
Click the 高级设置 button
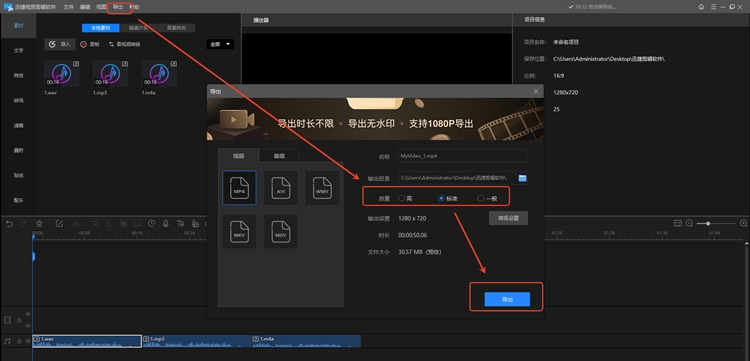click(508, 218)
